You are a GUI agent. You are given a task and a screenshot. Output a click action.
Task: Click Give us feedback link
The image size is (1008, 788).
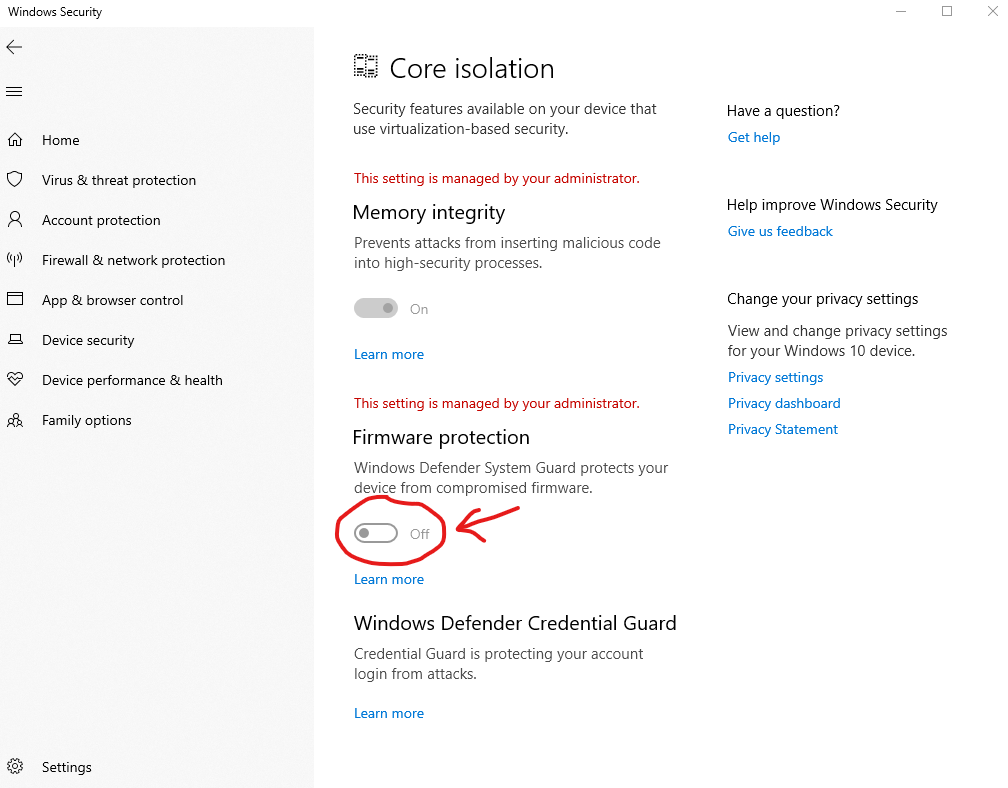pyautogui.click(x=780, y=232)
